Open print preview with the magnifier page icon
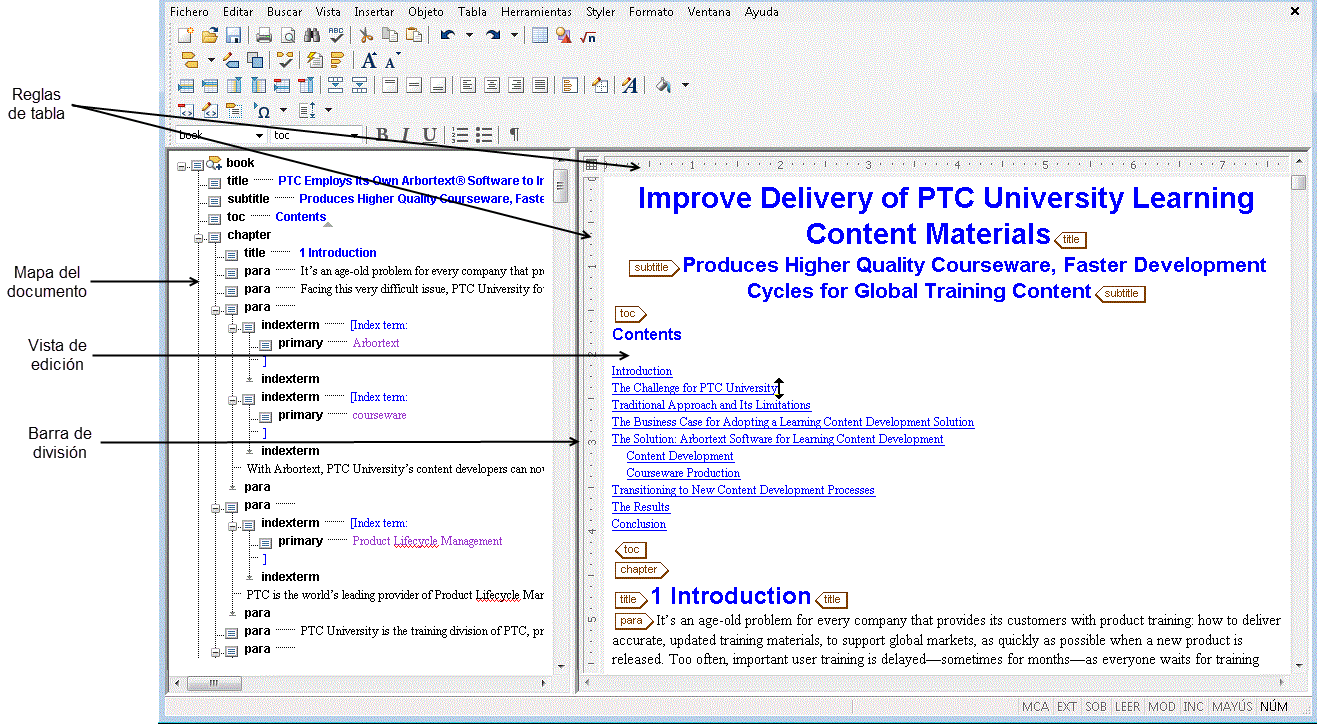The height and width of the screenshot is (724, 1317). tap(287, 35)
